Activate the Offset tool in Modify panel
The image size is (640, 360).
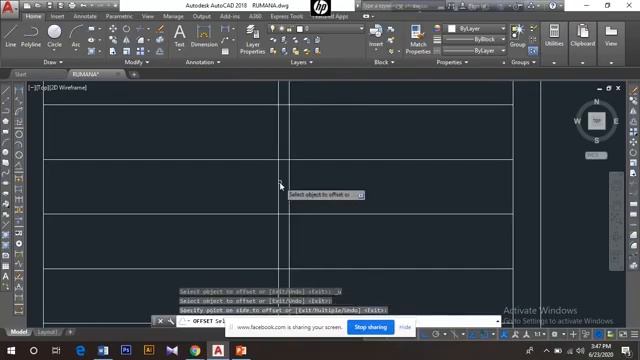[x=160, y=51]
